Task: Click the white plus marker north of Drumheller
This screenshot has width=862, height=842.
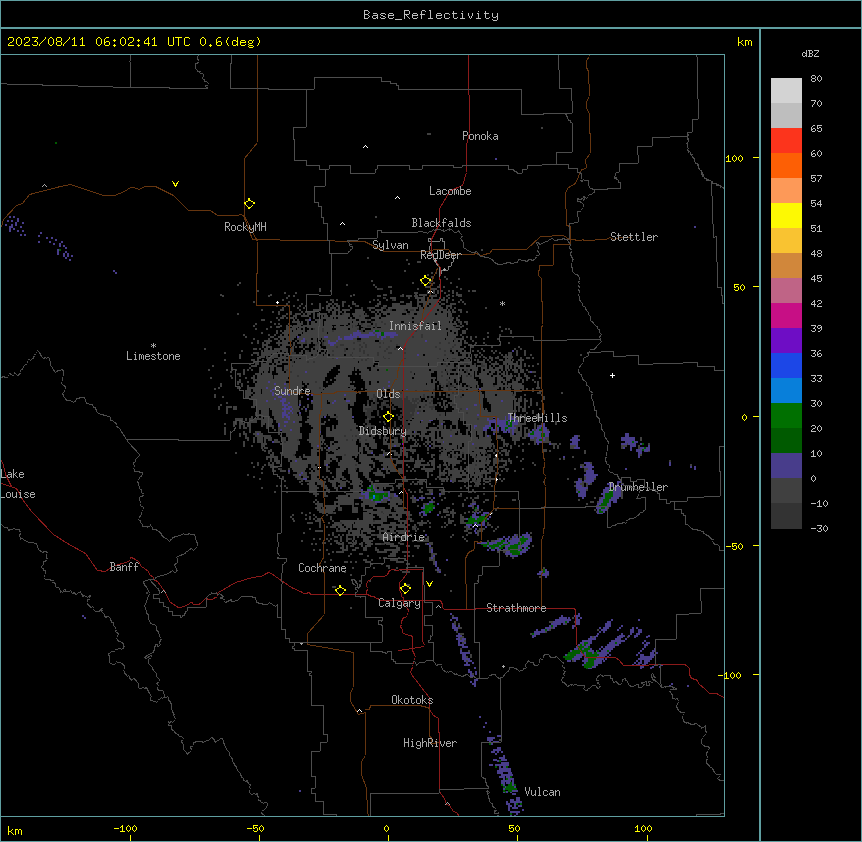Action: [612, 375]
